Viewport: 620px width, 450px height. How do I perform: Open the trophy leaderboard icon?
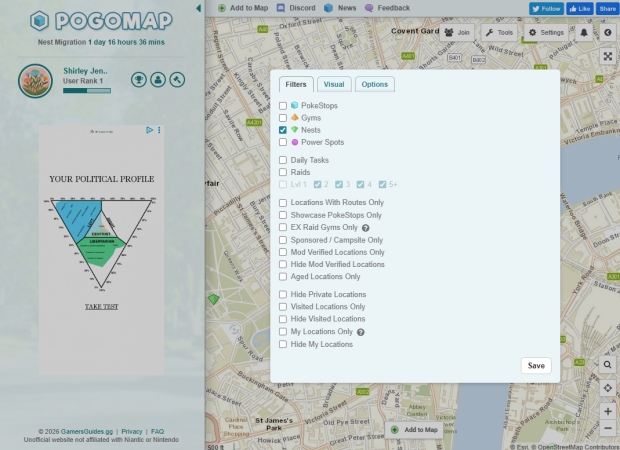pos(139,80)
